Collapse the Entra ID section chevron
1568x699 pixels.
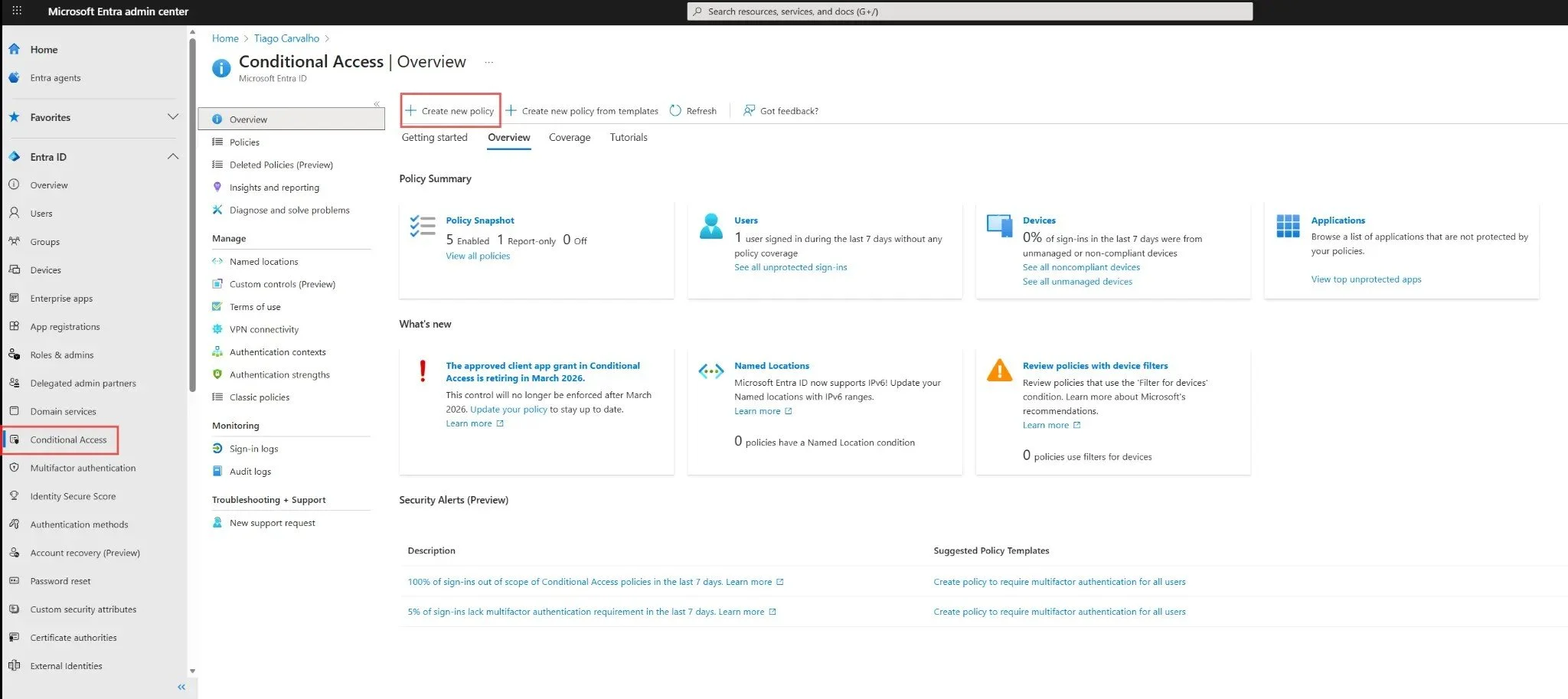click(x=173, y=156)
